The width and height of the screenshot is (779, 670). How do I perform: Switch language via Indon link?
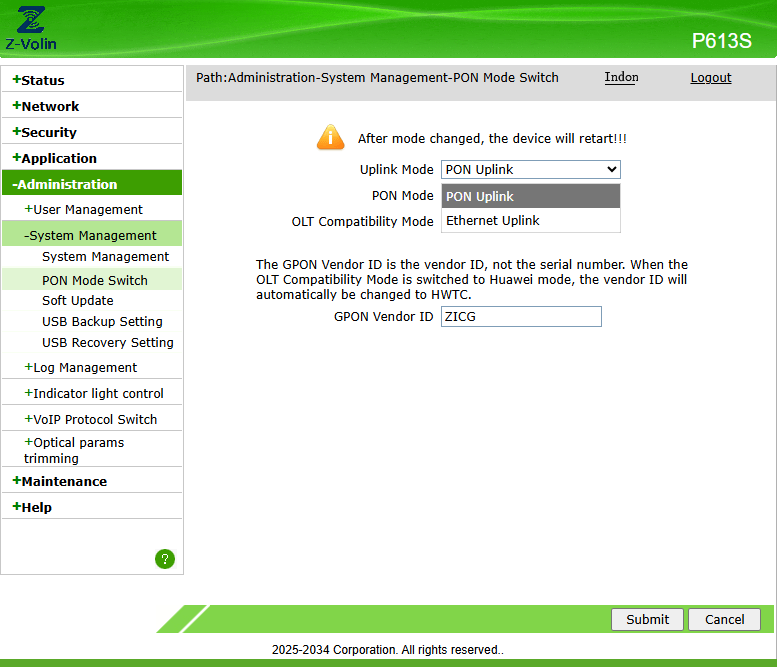pos(621,77)
